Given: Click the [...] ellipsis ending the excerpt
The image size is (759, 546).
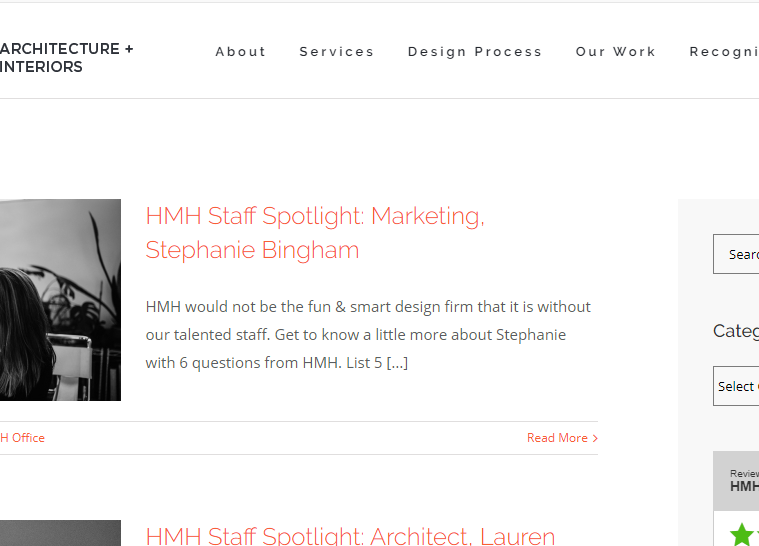Looking at the screenshot, I should (397, 363).
